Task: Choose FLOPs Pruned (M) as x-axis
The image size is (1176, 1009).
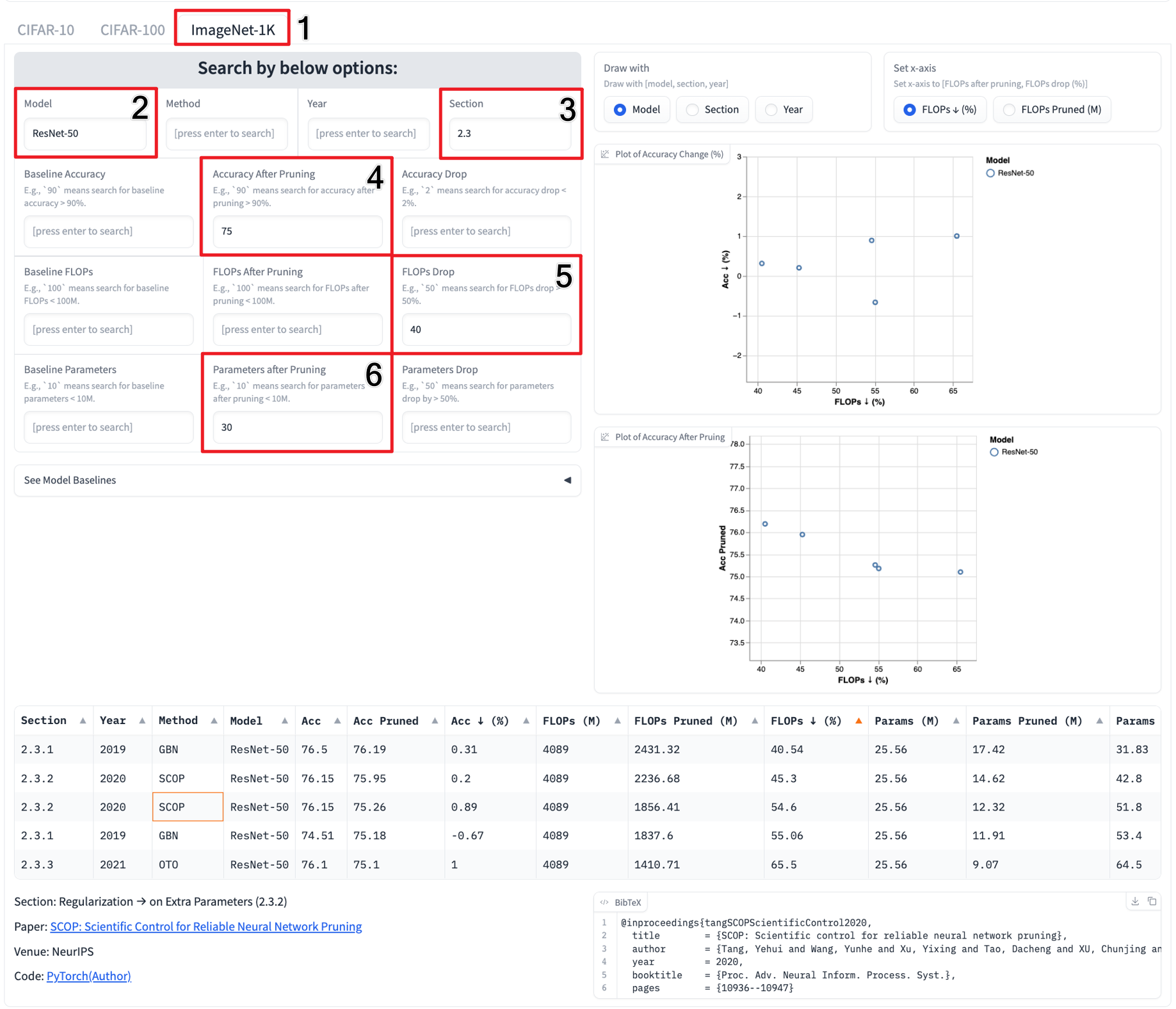Action: coord(1010,110)
